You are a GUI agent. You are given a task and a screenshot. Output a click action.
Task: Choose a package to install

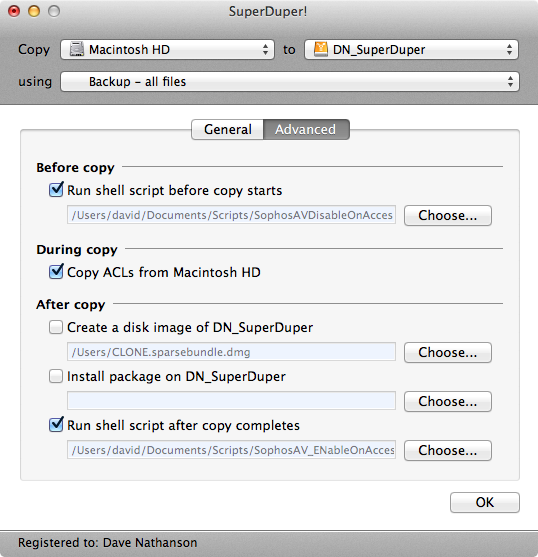tap(448, 401)
